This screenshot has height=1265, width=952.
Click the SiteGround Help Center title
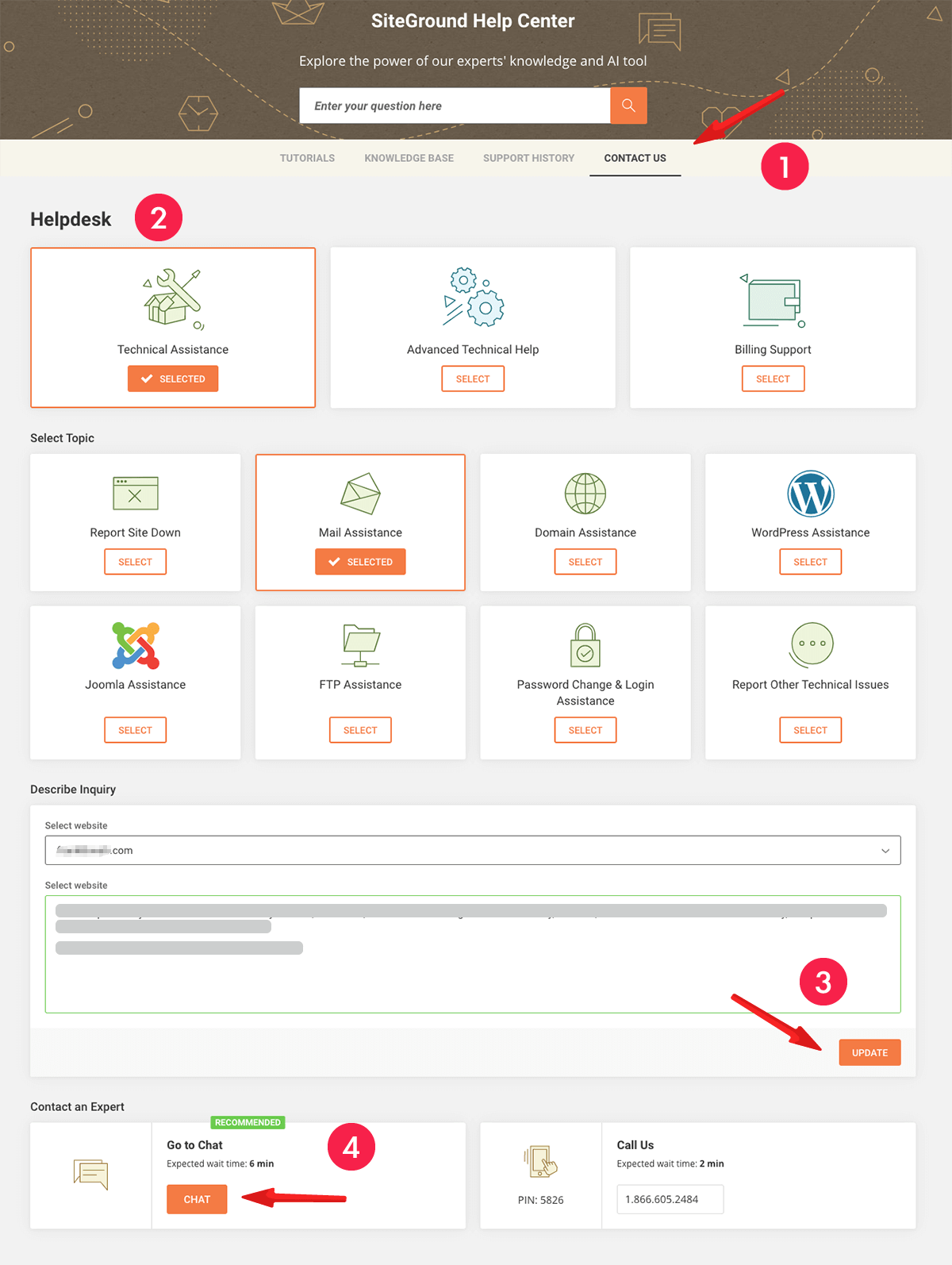click(x=473, y=21)
